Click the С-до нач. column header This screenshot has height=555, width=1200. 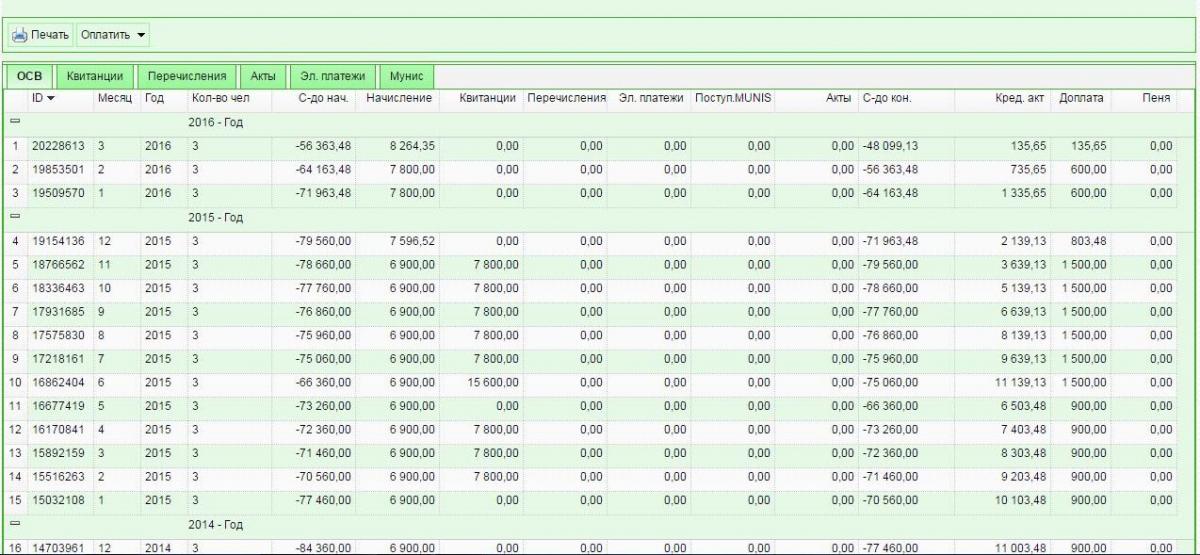point(323,98)
